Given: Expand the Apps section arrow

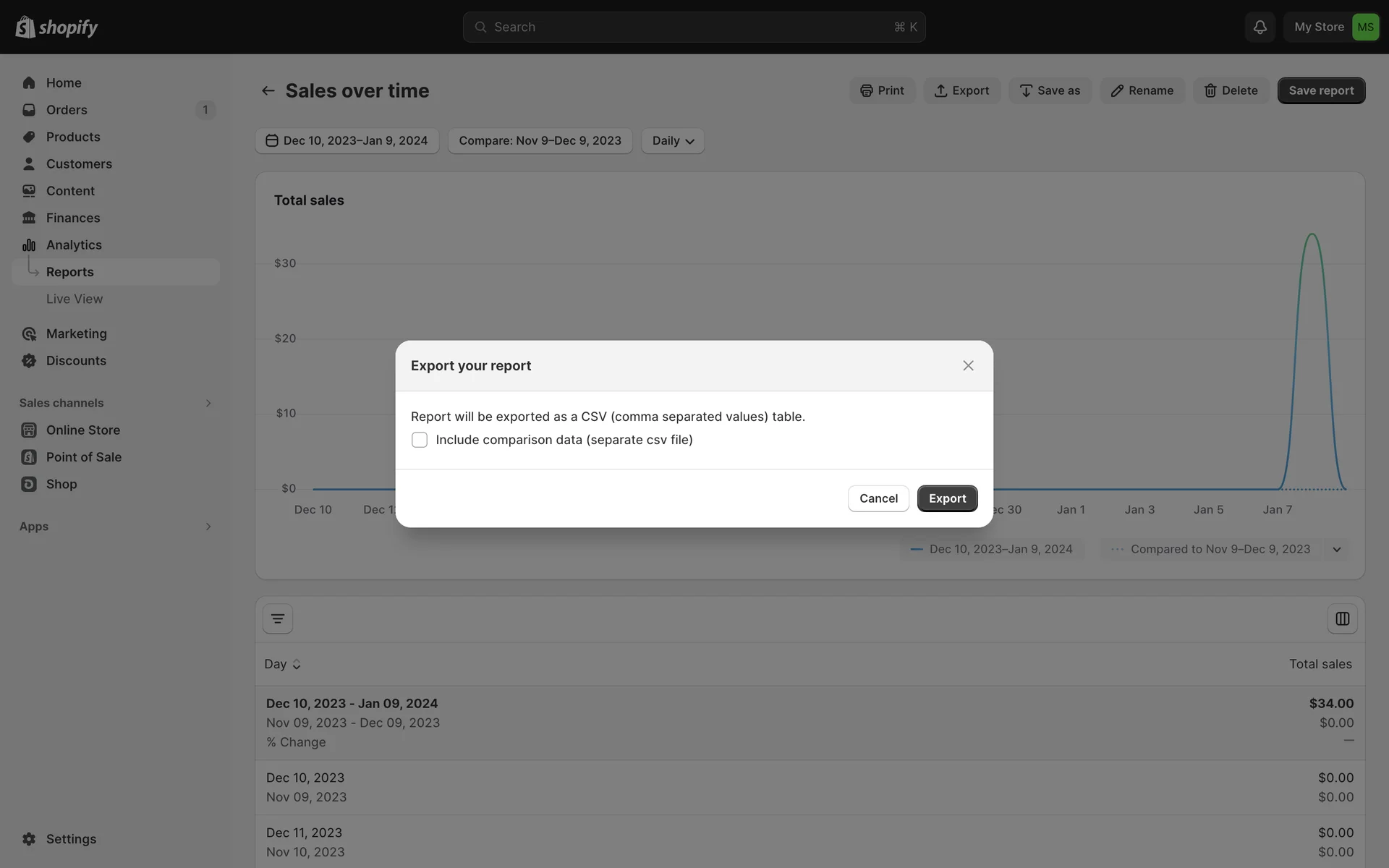Looking at the screenshot, I should [208, 527].
